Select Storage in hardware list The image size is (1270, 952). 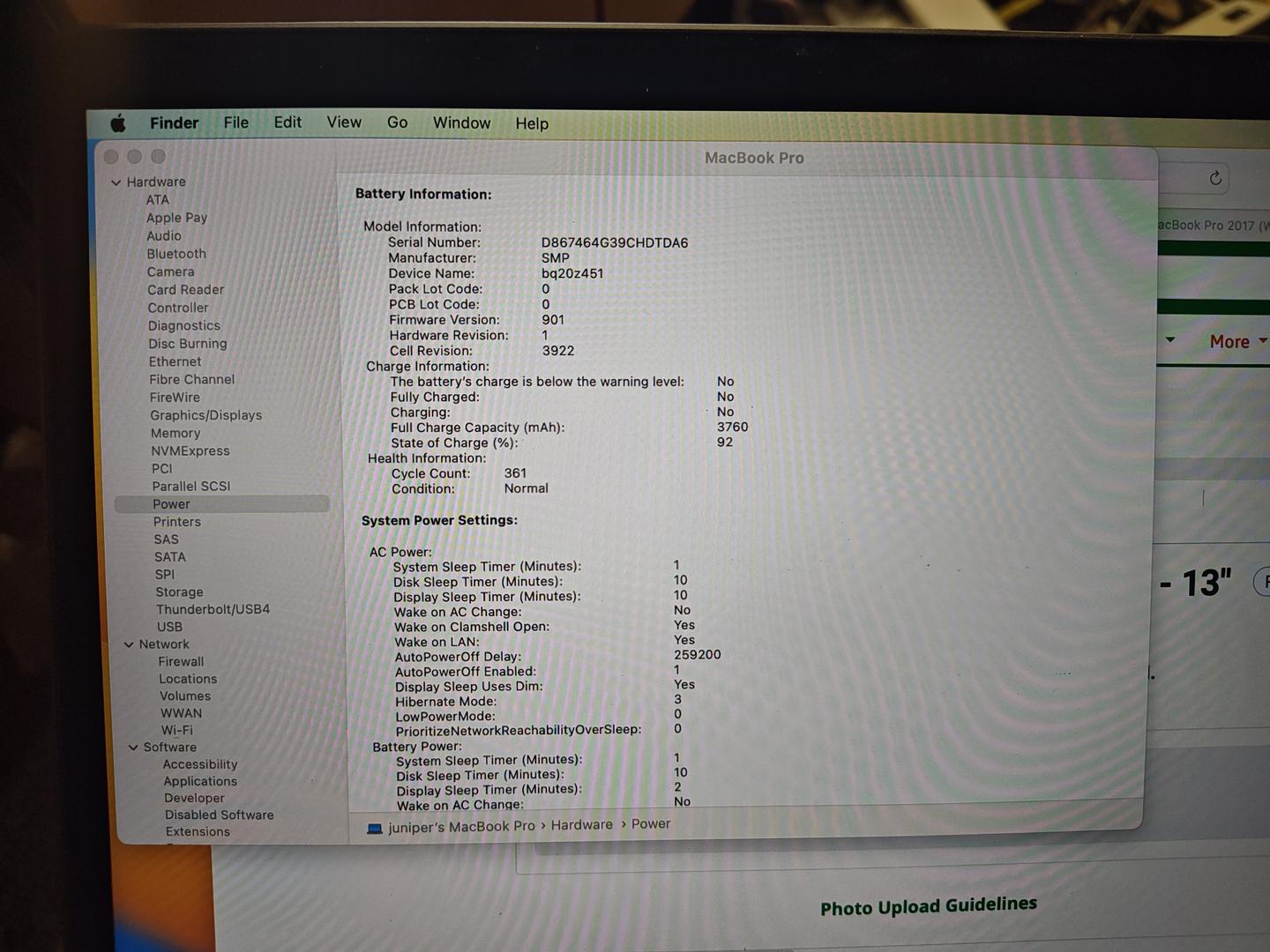(179, 592)
